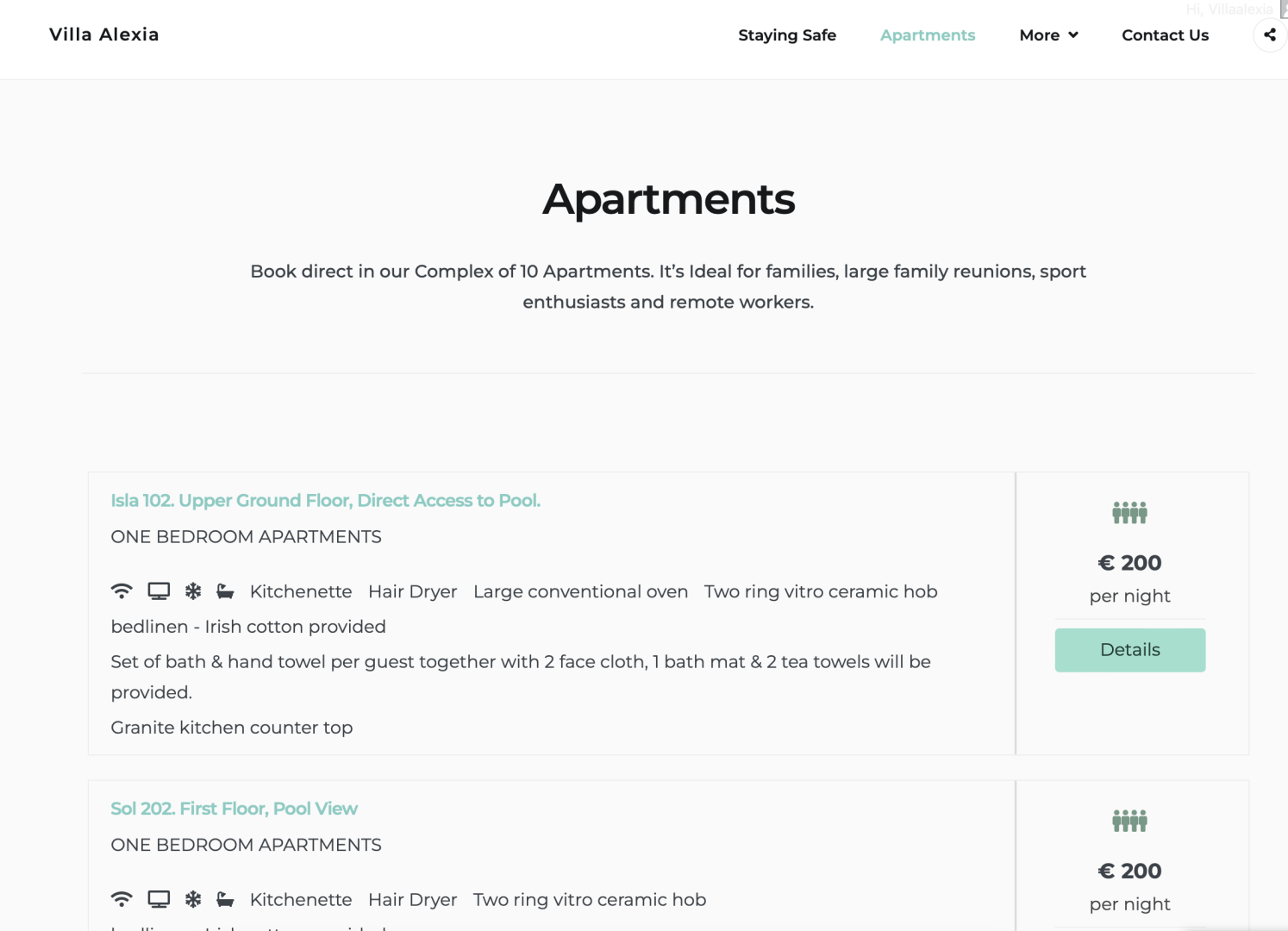The height and width of the screenshot is (931, 1288).
Task: Click bathtub icon in Sol 202 listing
Action: (x=225, y=899)
